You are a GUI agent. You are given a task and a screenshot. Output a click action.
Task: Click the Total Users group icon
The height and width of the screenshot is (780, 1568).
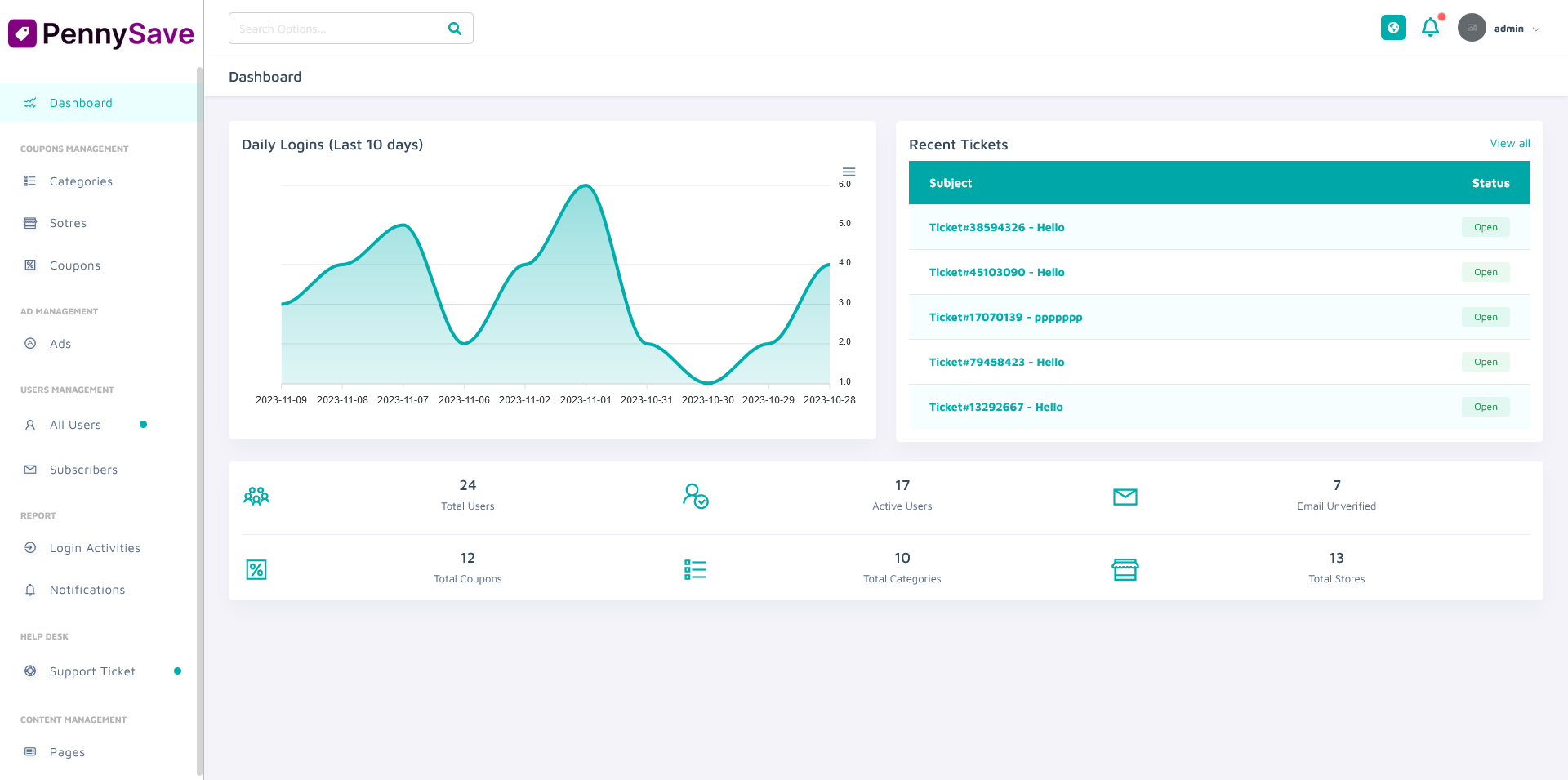tap(256, 496)
